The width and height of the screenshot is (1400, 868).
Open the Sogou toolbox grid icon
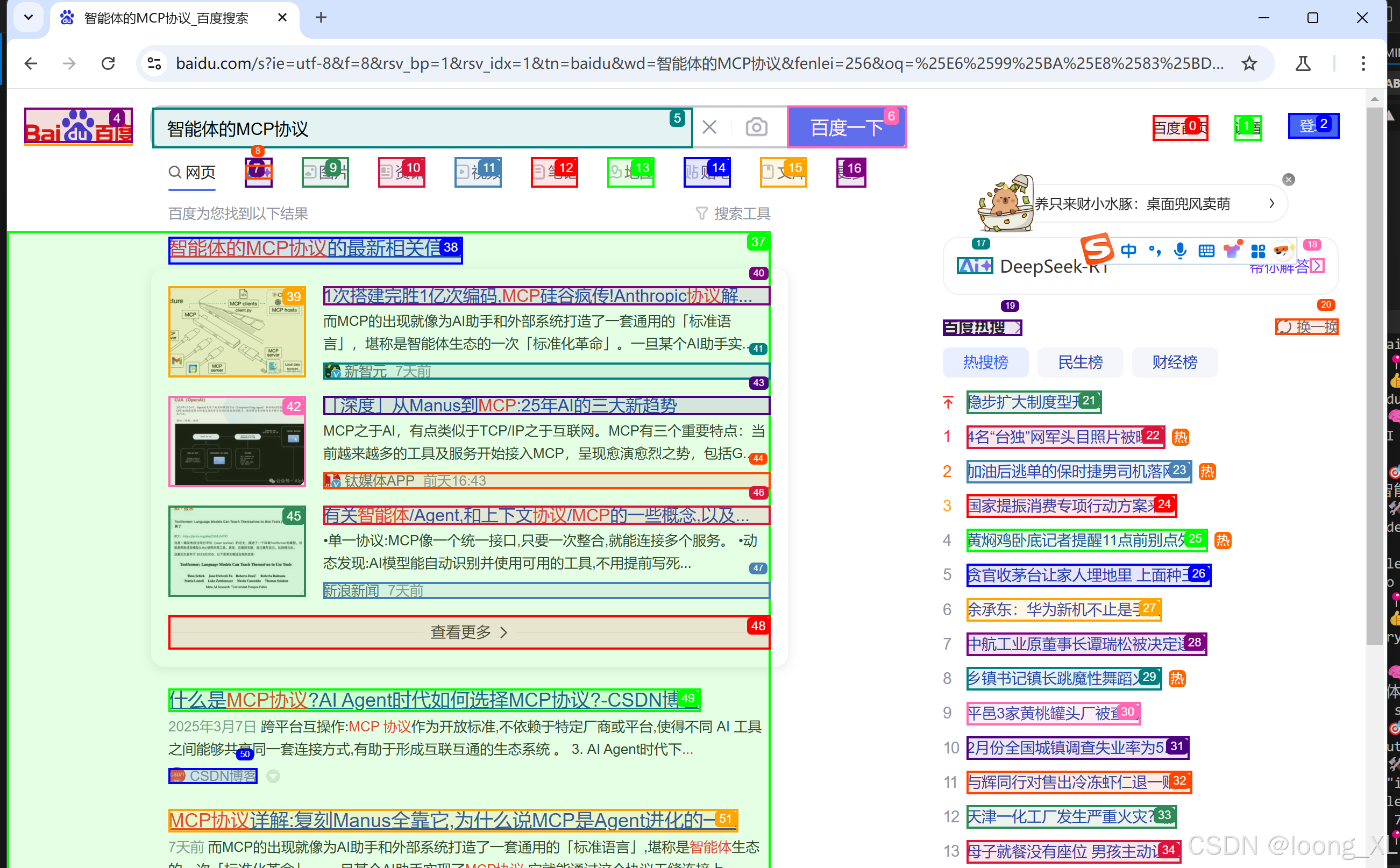[x=1258, y=250]
